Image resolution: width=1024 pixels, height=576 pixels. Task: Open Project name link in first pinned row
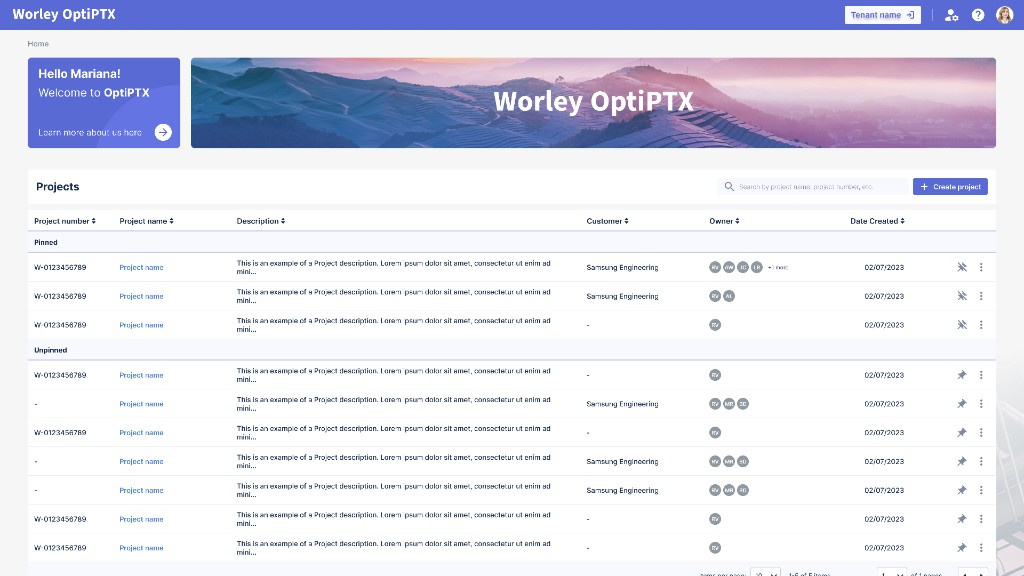pyautogui.click(x=141, y=267)
